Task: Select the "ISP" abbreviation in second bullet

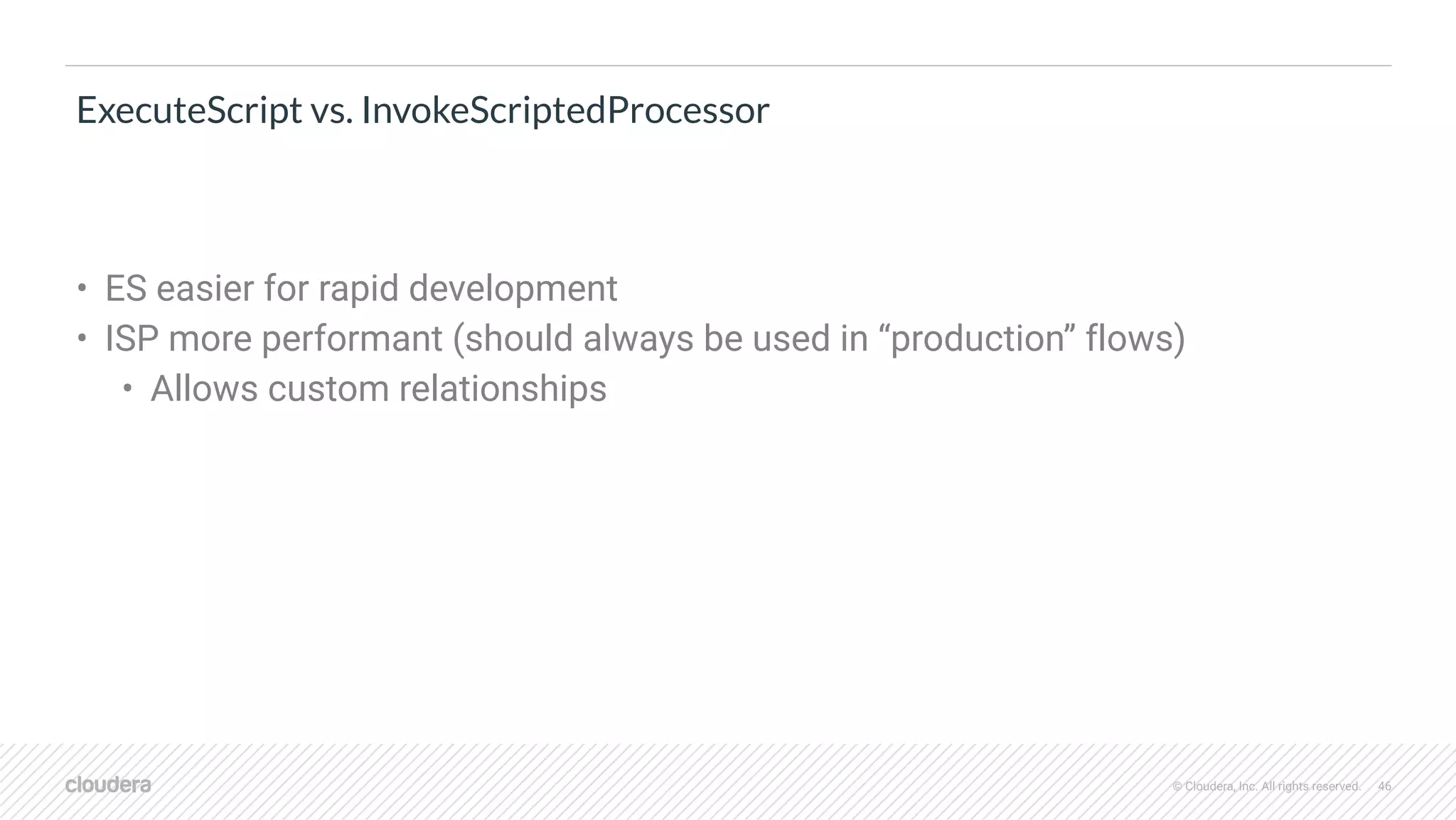Action: tap(132, 339)
